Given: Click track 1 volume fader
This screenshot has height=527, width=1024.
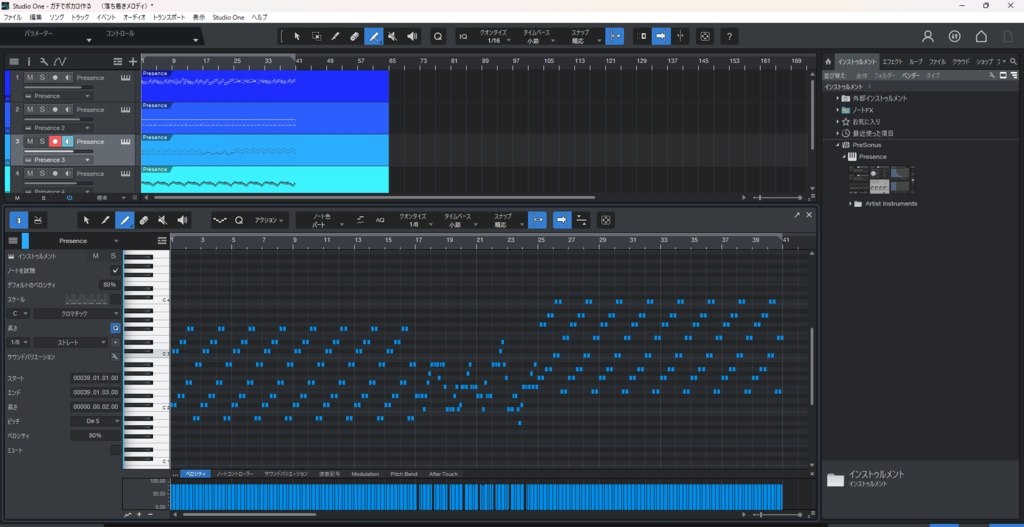Looking at the screenshot, I should pos(58,87).
